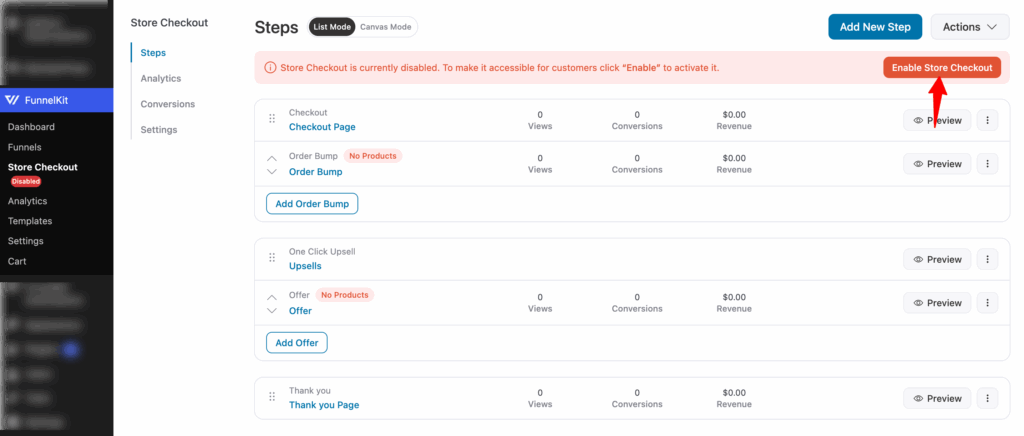Click the up chevron on Offer row
The width and height of the screenshot is (1024, 436).
click(x=272, y=297)
